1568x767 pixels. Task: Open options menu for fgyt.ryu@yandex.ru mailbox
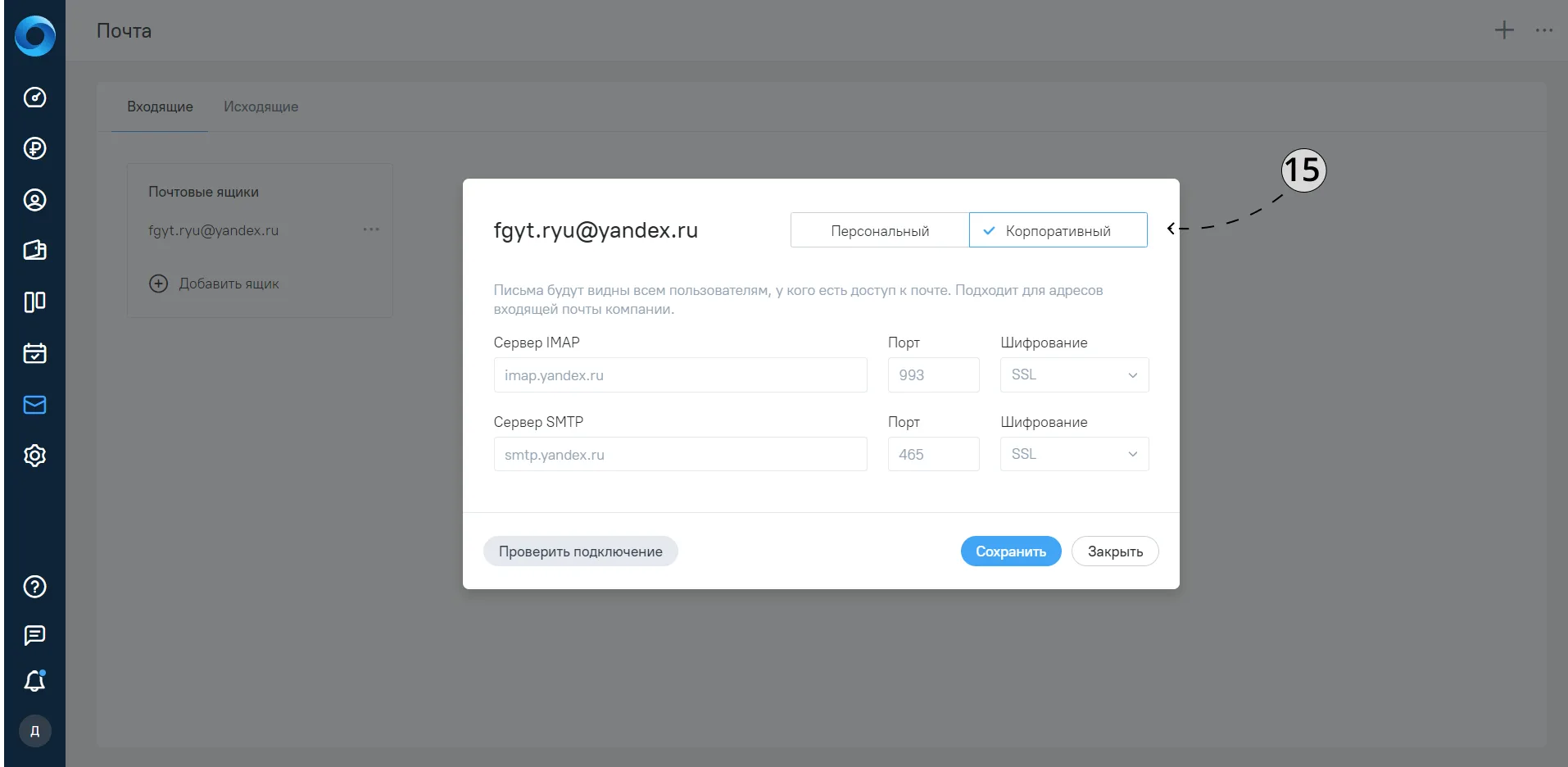[x=371, y=229]
